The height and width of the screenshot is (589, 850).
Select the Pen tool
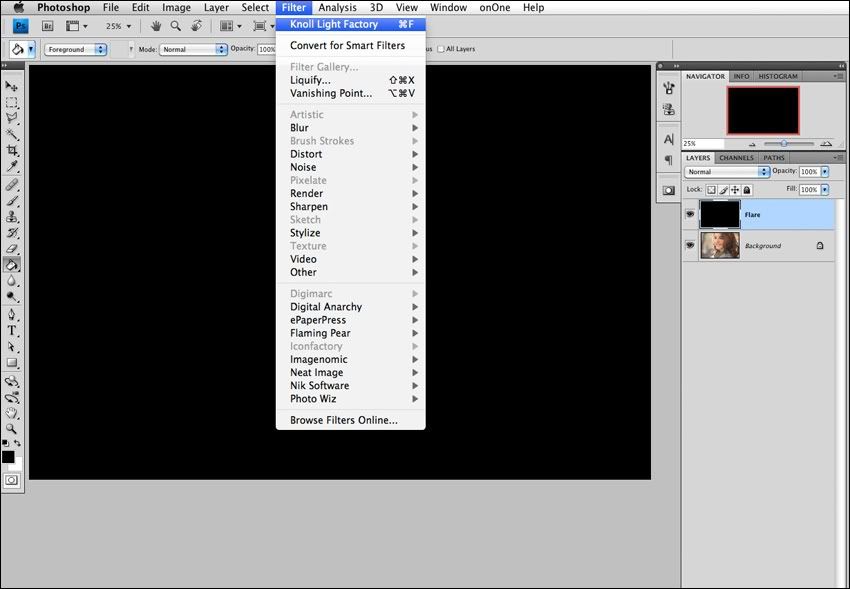[11, 315]
